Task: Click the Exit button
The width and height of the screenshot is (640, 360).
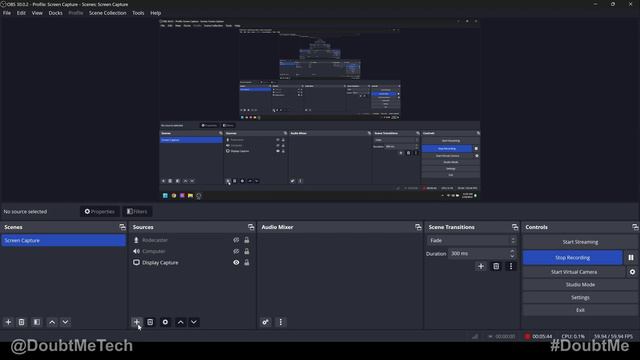Action: pyautogui.click(x=580, y=310)
